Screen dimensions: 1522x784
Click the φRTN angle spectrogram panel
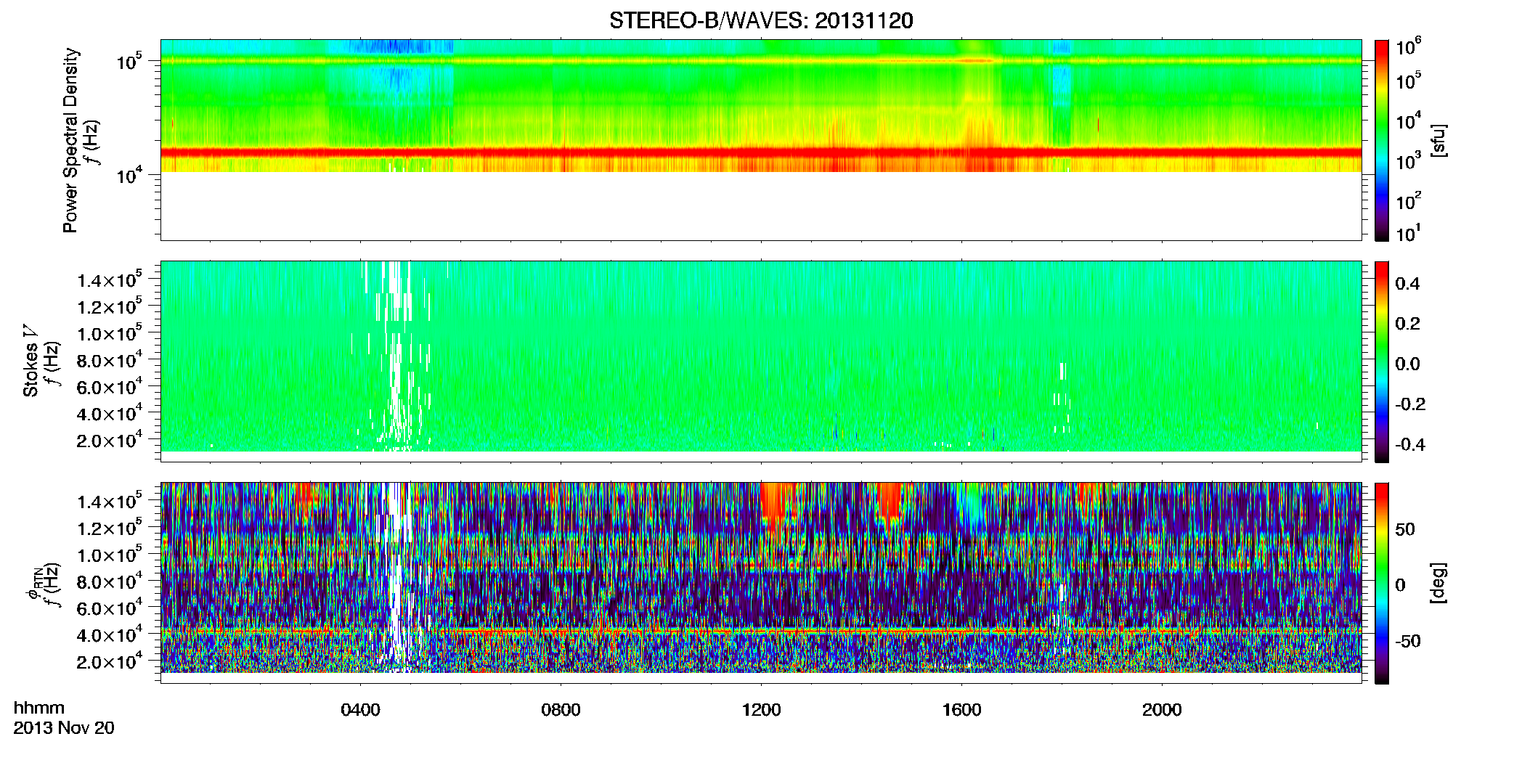761,582
